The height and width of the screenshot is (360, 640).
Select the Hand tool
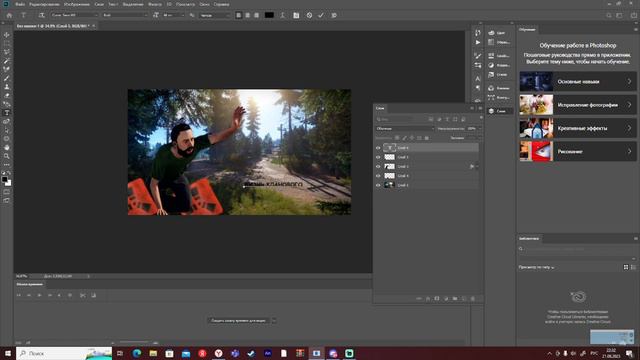coord(7,147)
